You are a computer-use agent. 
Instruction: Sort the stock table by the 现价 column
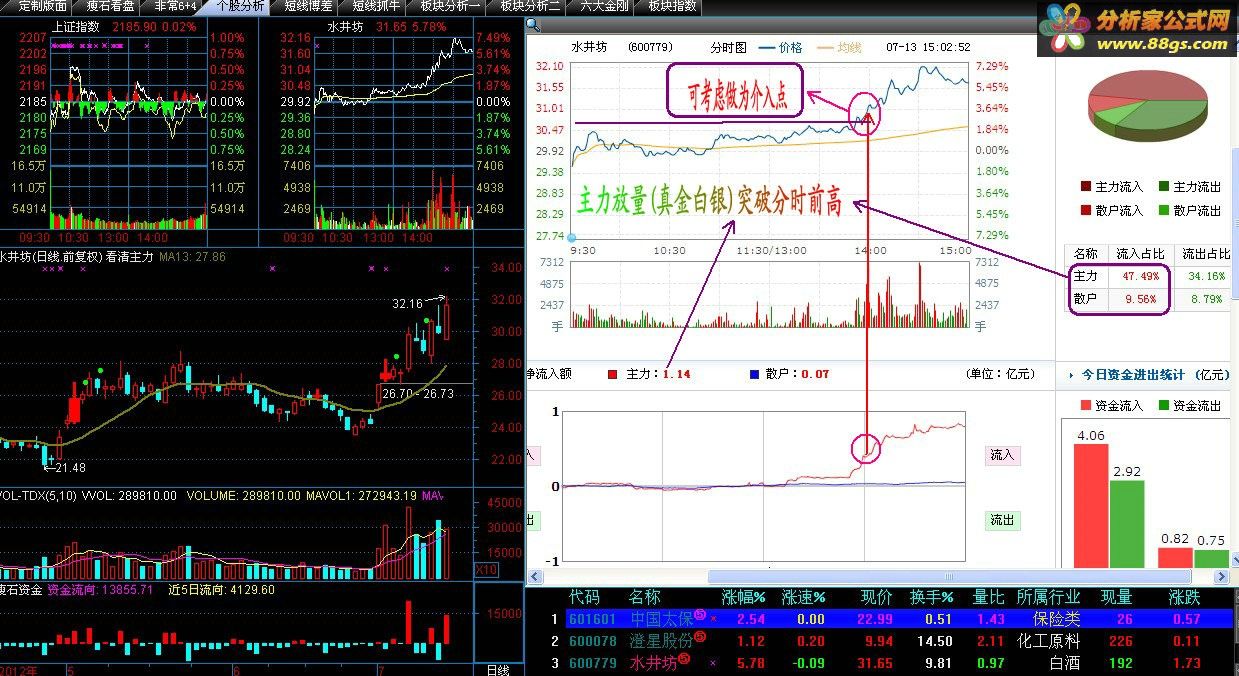[x=877, y=597]
